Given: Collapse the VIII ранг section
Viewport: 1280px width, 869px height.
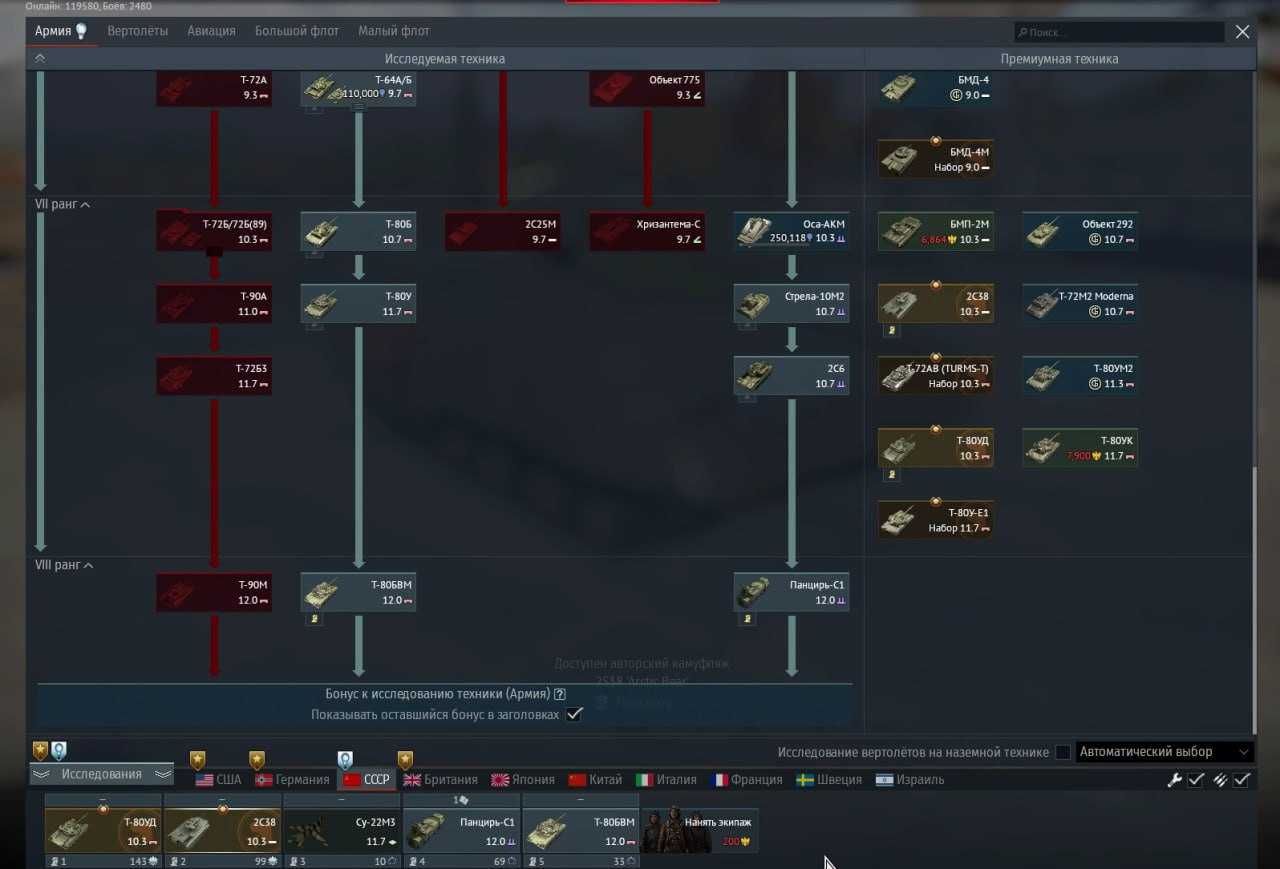Looking at the screenshot, I should click(x=64, y=565).
